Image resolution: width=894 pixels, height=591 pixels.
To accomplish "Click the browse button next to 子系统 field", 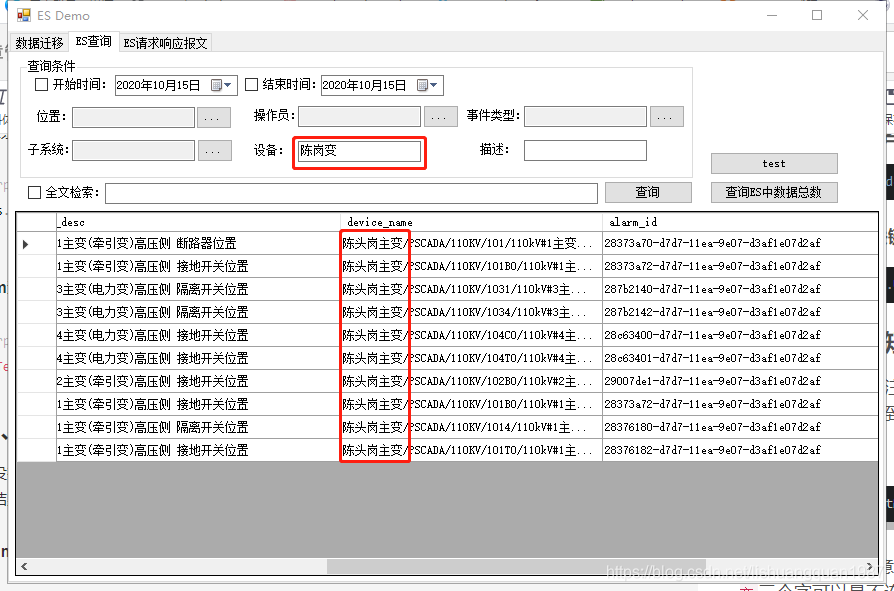I will pos(214,151).
